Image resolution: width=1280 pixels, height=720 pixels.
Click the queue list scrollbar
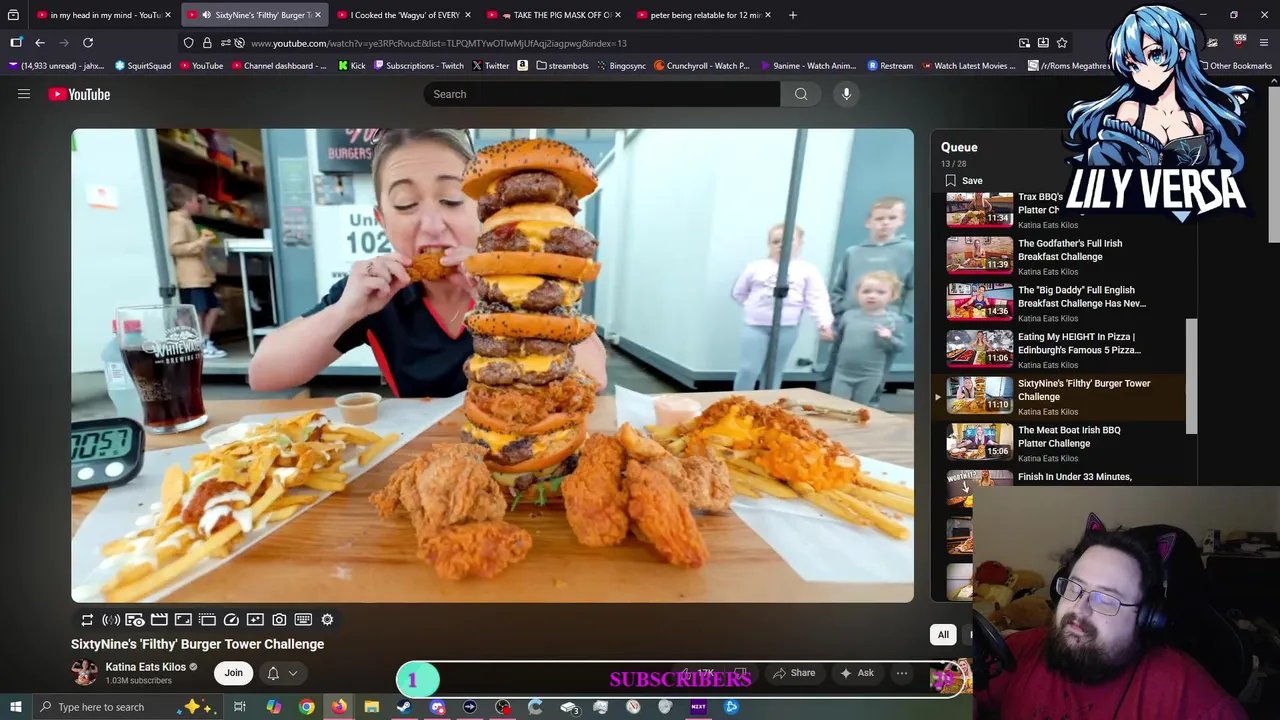pos(1190,377)
